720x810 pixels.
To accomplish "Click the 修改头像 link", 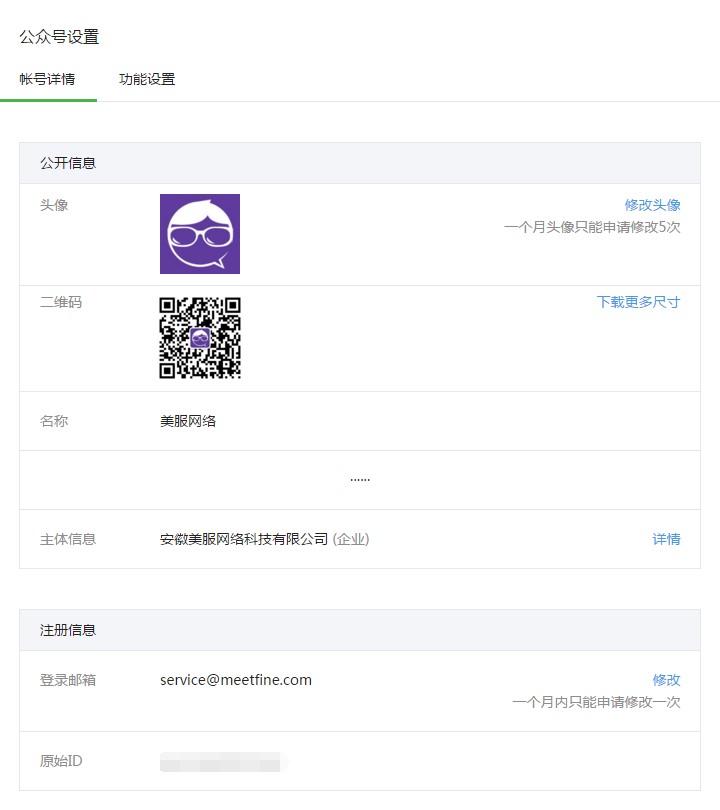I will (x=652, y=205).
